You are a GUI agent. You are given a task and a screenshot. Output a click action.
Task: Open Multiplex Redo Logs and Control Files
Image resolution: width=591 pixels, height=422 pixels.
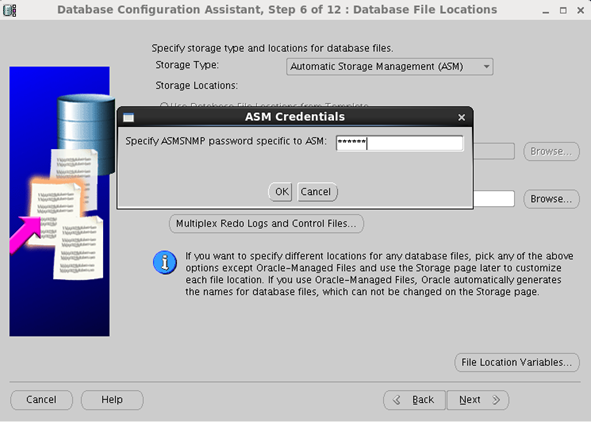pos(266,223)
